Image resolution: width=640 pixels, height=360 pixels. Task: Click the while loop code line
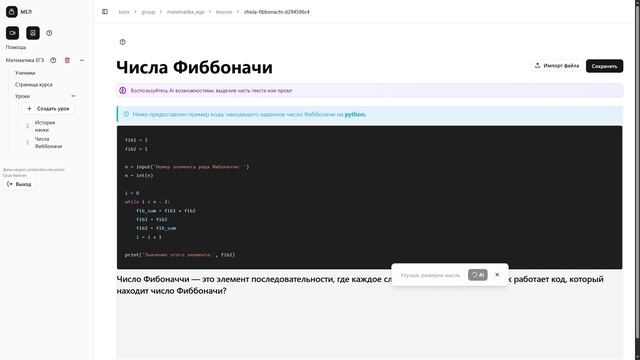tap(147, 202)
